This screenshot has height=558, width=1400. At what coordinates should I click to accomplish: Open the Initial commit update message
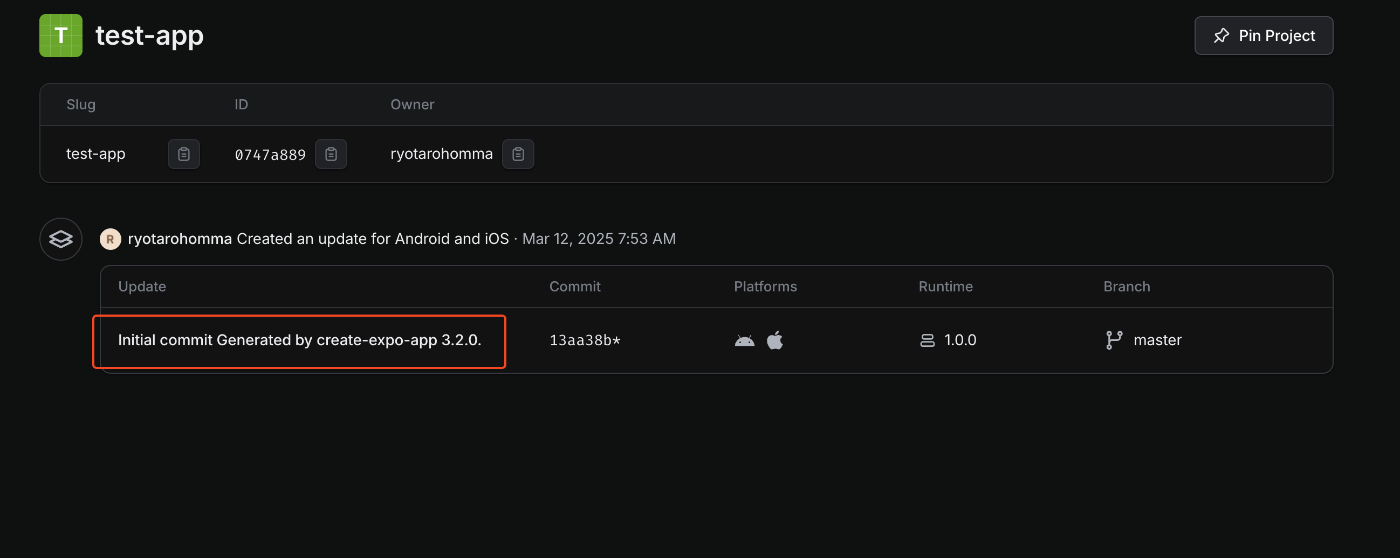tap(300, 340)
